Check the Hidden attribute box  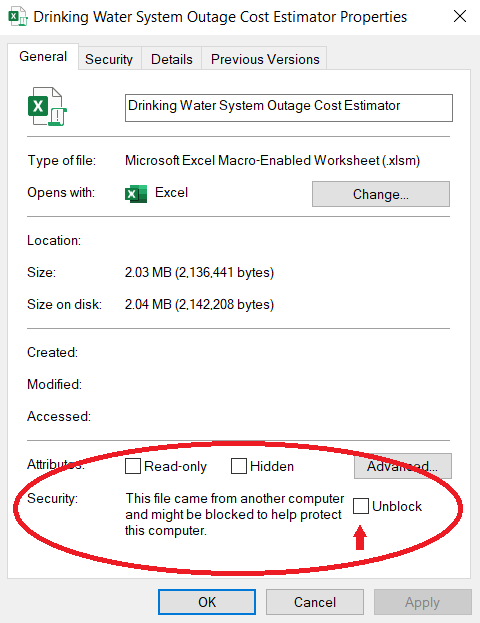tap(239, 466)
